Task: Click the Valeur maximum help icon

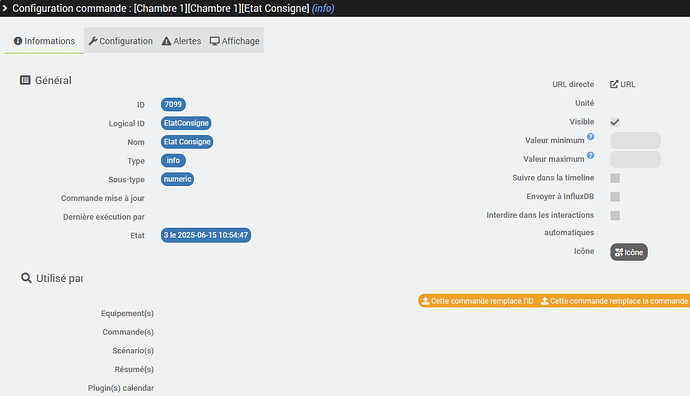Action: [591, 155]
